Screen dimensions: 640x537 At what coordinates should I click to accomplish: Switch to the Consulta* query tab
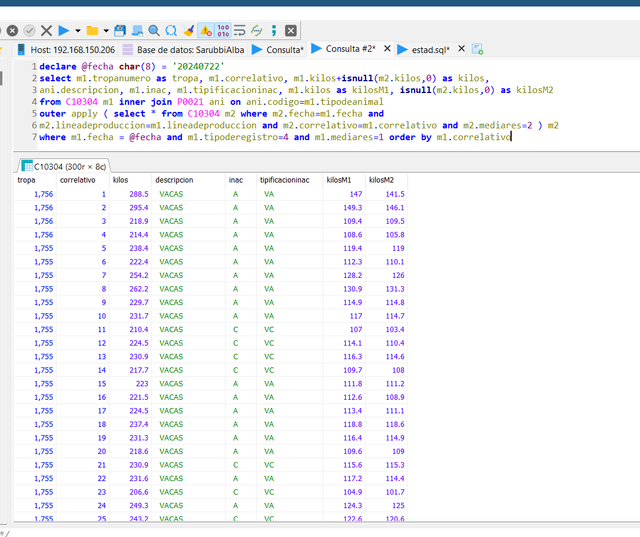coord(278,50)
